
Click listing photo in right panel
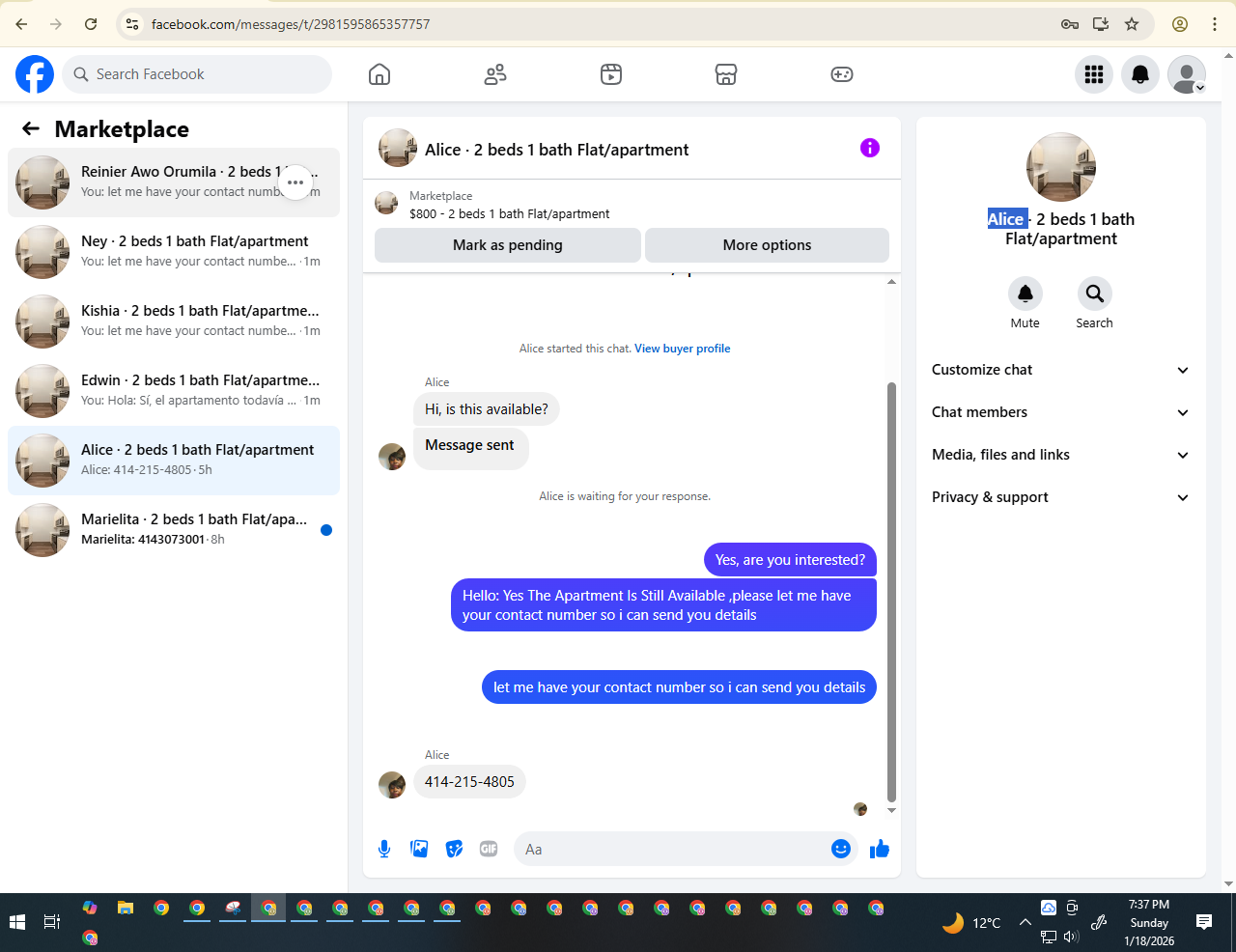(x=1061, y=167)
